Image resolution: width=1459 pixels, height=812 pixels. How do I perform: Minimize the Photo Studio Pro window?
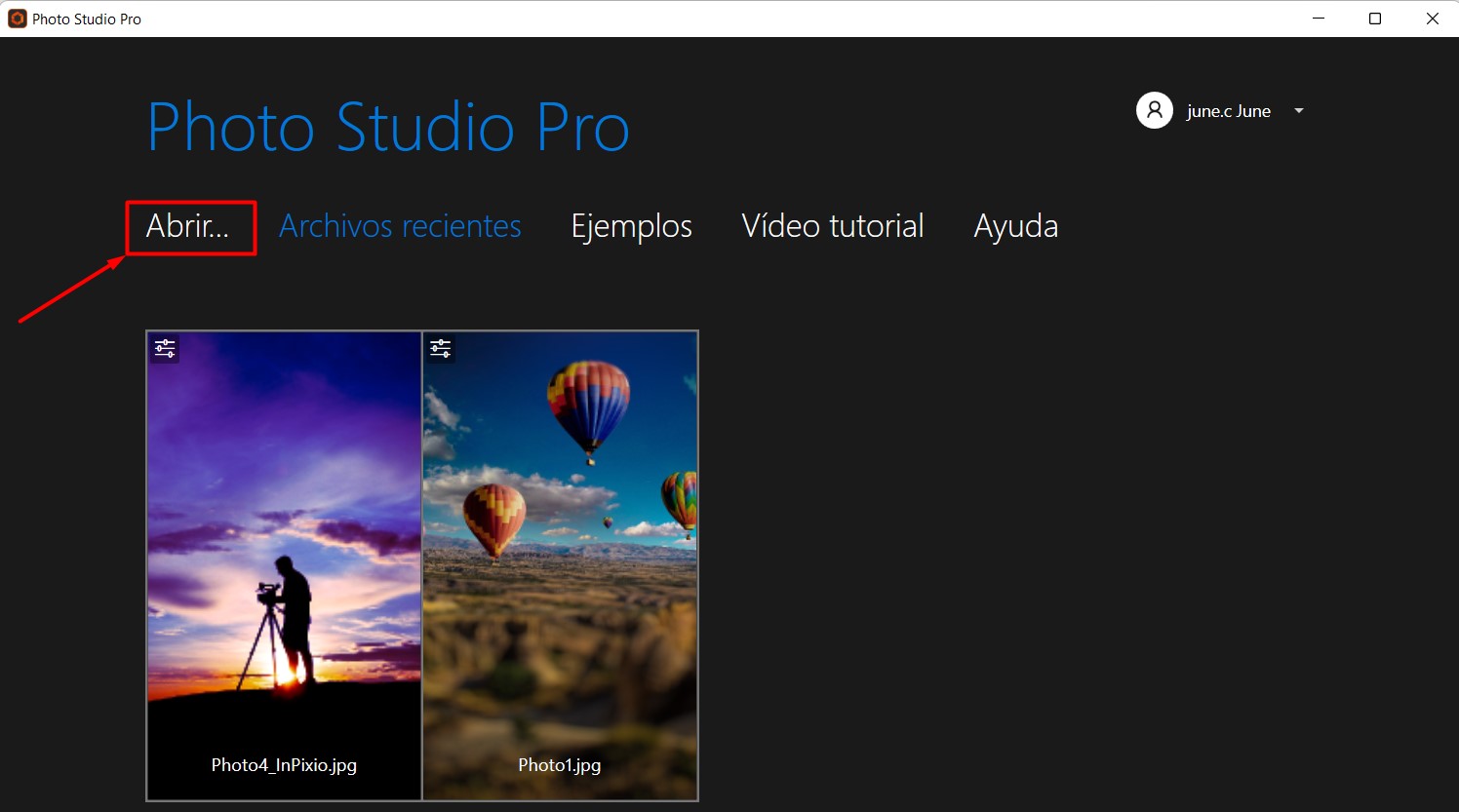[x=1319, y=19]
